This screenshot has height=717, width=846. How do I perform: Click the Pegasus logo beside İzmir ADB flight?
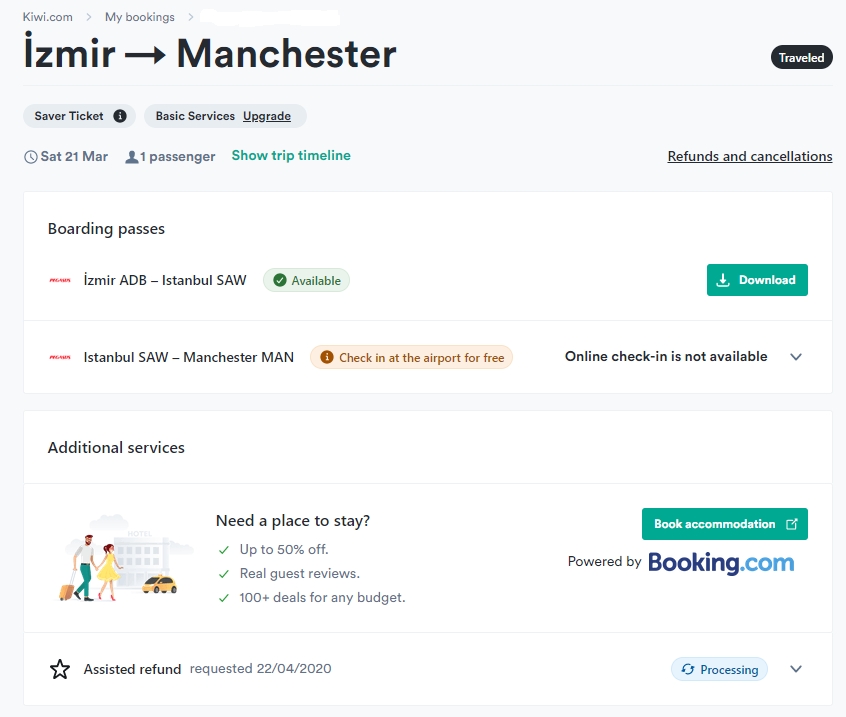(62, 280)
